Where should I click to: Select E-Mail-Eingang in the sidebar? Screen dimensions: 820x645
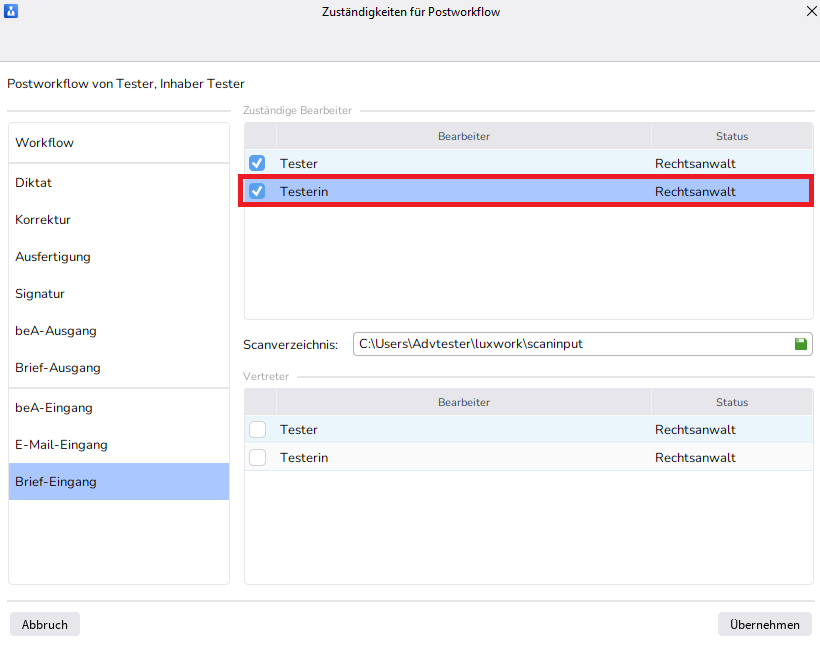(61, 445)
